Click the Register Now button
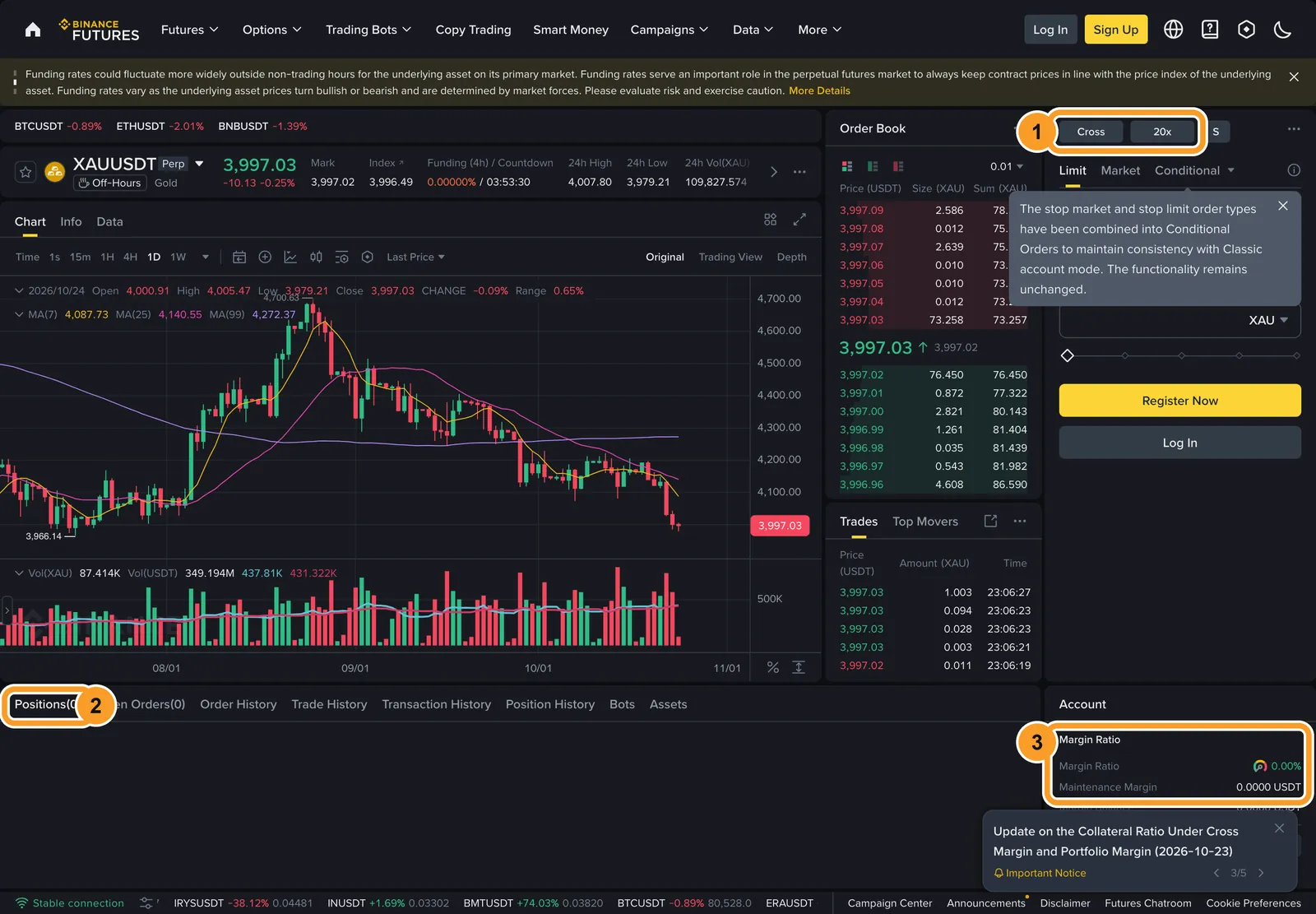The height and width of the screenshot is (914, 1316). (x=1179, y=401)
